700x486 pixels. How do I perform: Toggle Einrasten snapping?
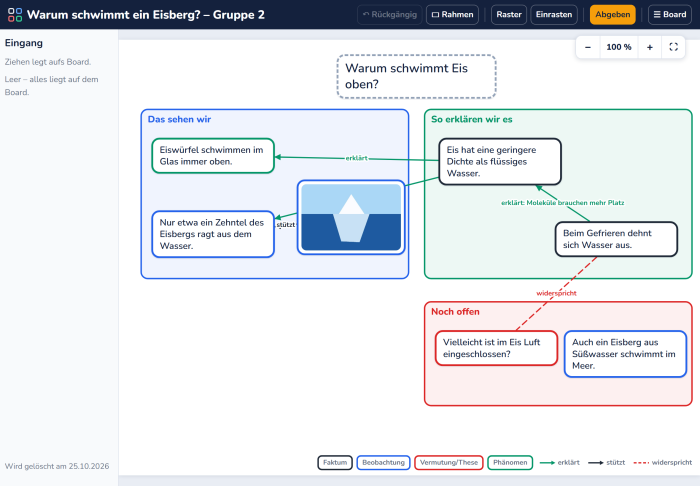point(554,15)
